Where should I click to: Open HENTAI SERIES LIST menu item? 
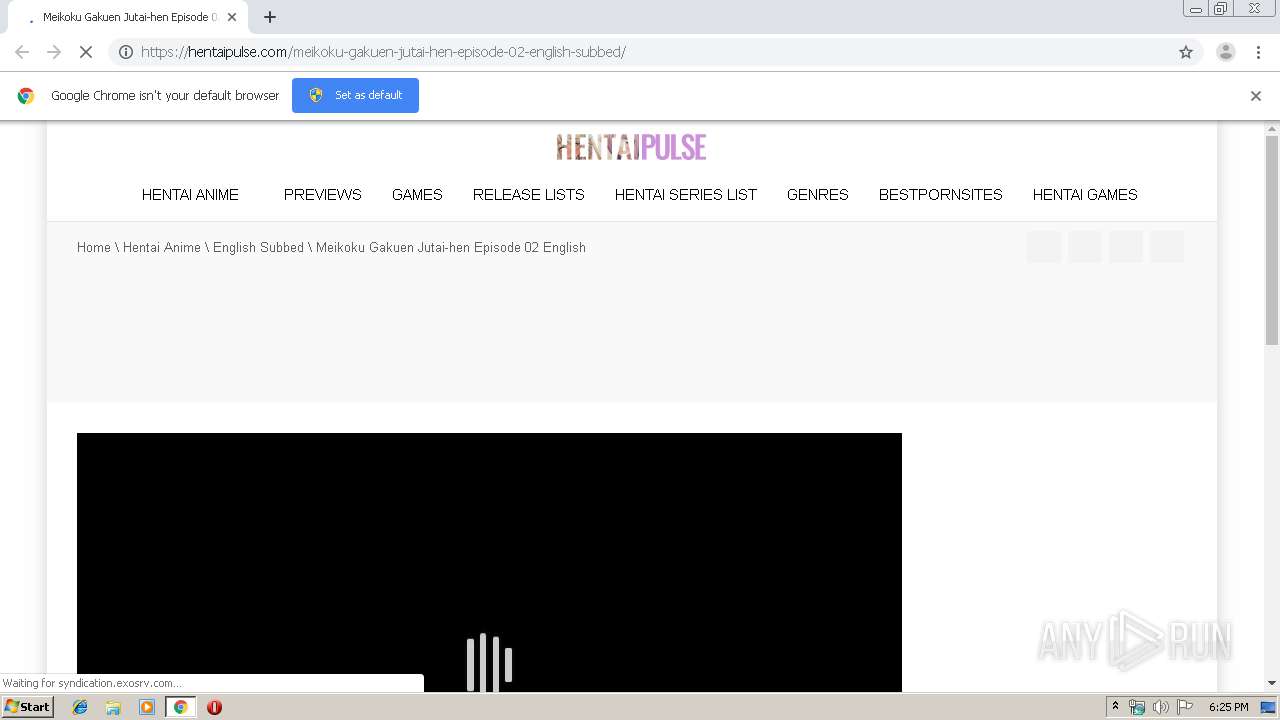pyautogui.click(x=685, y=195)
